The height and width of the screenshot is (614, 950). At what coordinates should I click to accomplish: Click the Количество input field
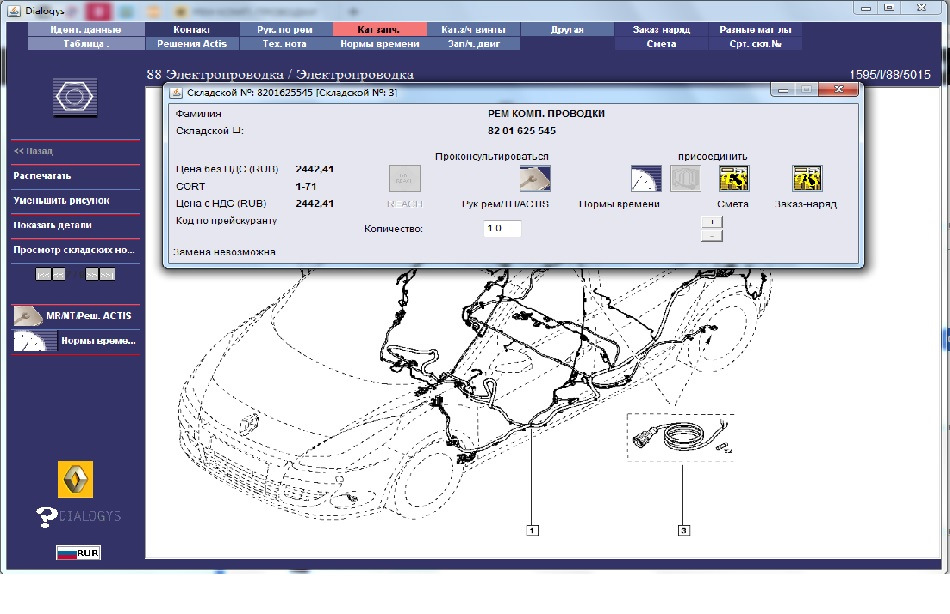click(x=500, y=228)
